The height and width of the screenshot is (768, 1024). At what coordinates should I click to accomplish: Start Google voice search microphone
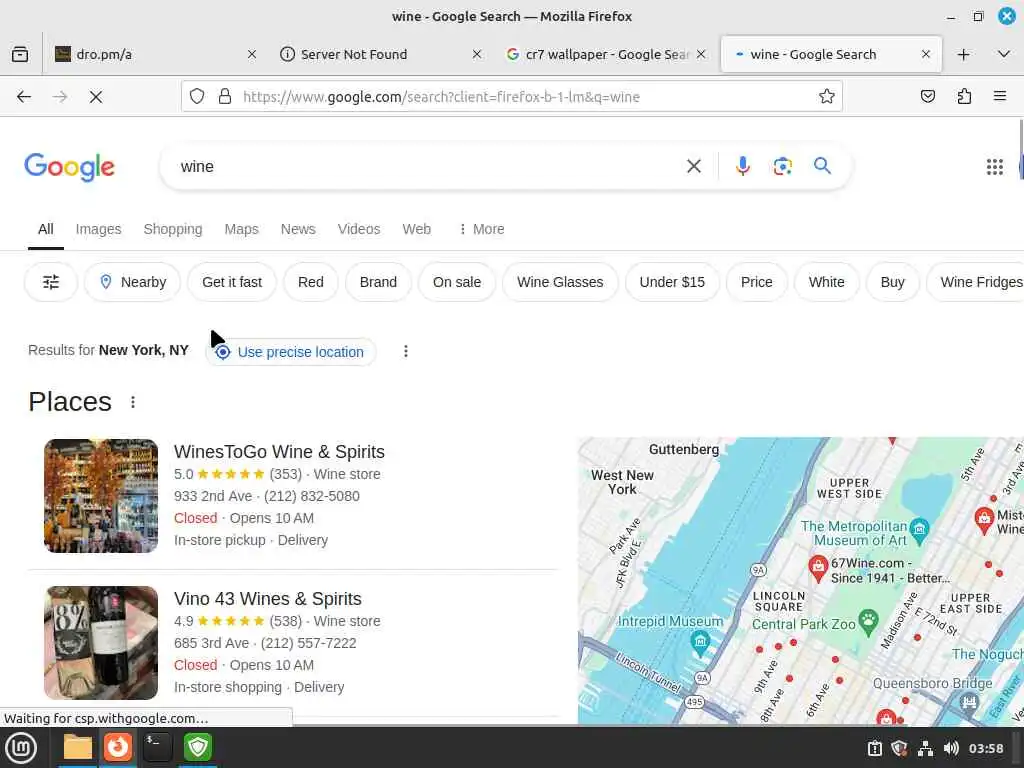[743, 167]
